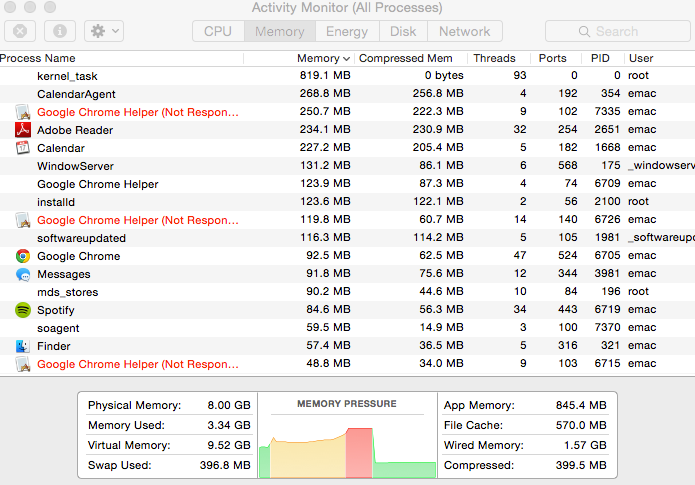Focus the Search field

(617, 31)
